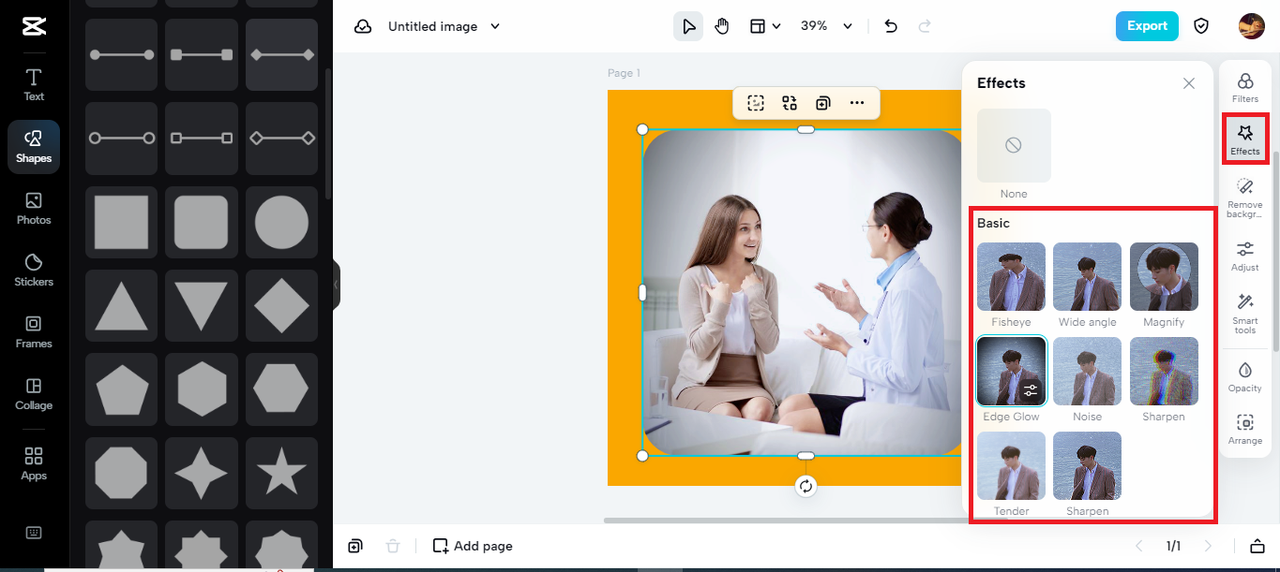Insert the octagon shape
The image size is (1280, 572).
point(121,474)
